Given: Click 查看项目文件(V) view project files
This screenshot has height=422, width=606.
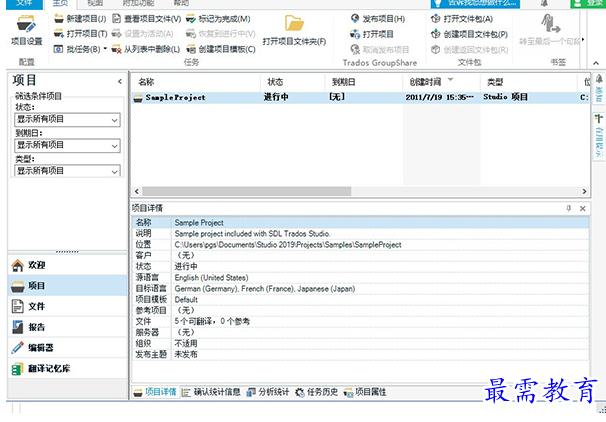Looking at the screenshot, I should pos(146,19).
